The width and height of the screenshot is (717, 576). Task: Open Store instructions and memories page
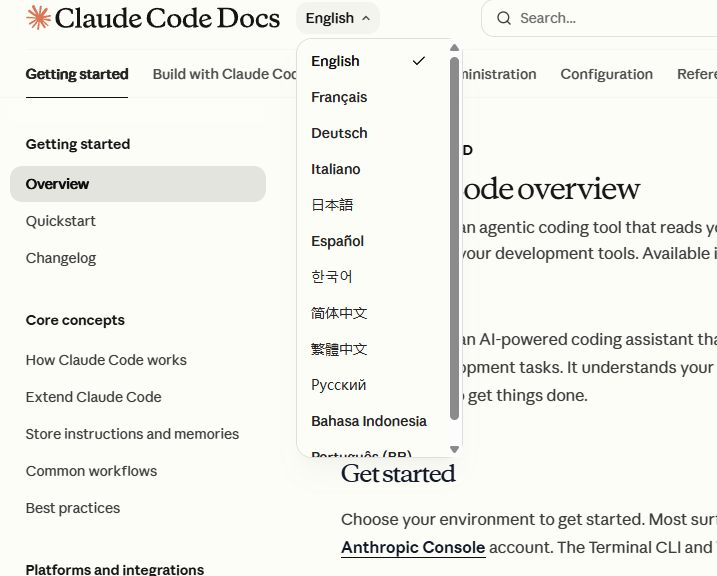pos(132,434)
